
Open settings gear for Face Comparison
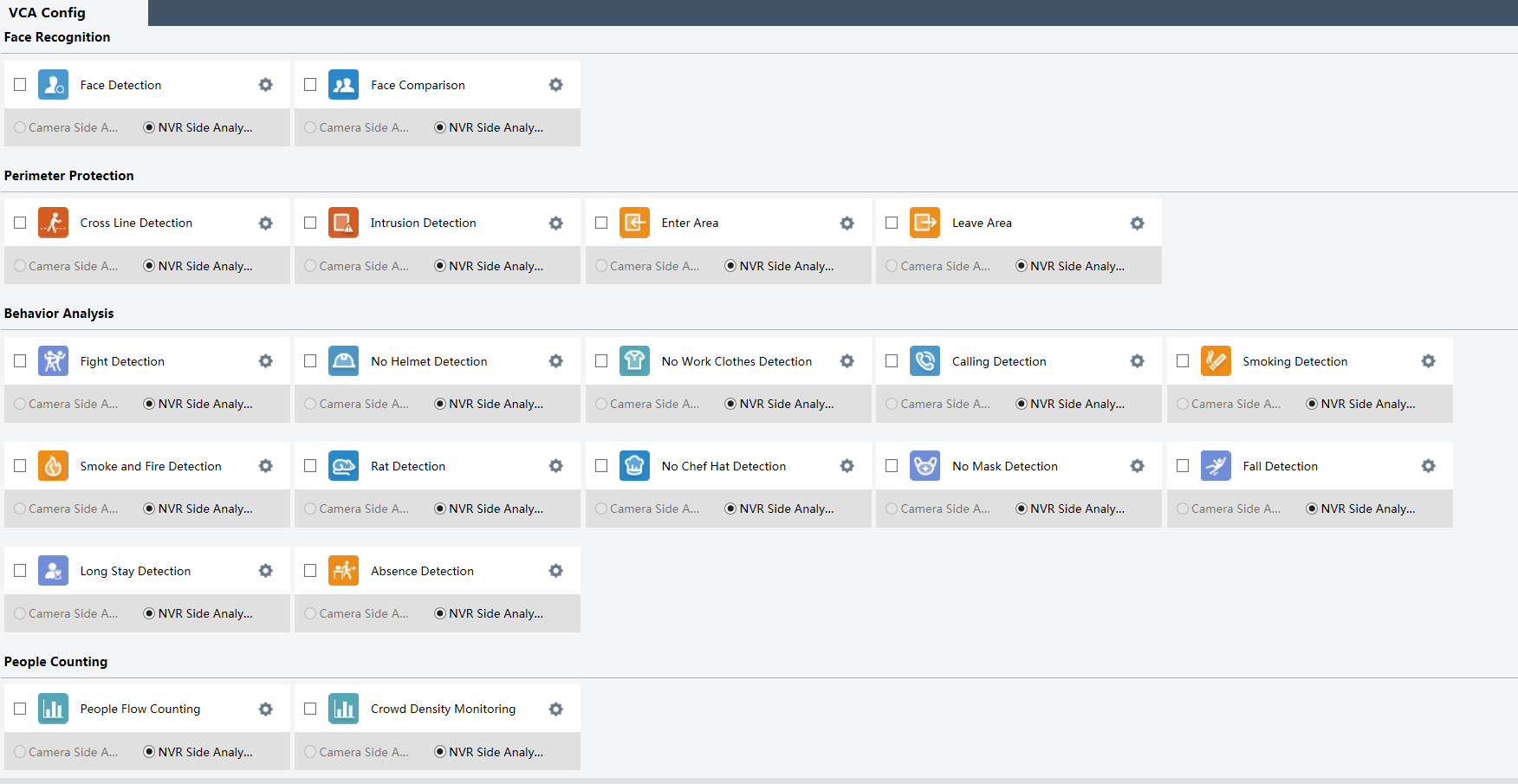(556, 85)
